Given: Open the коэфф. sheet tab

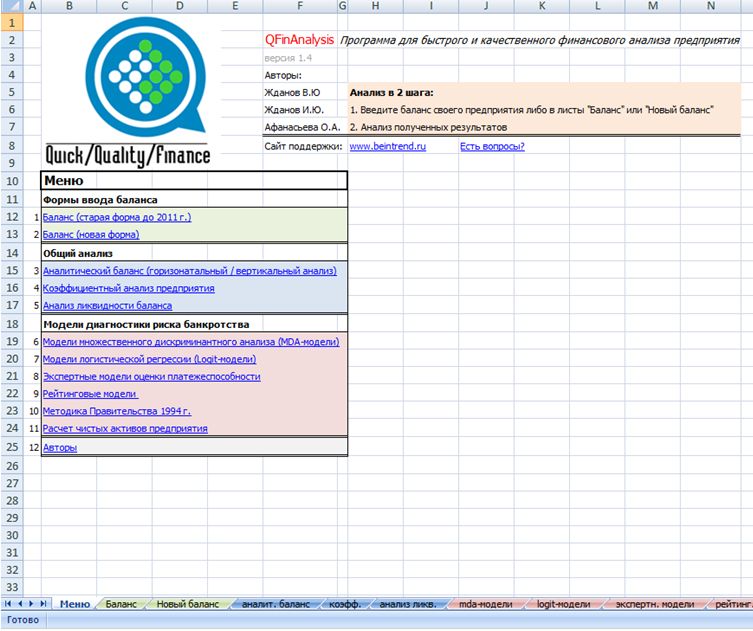Looking at the screenshot, I should point(344,604).
